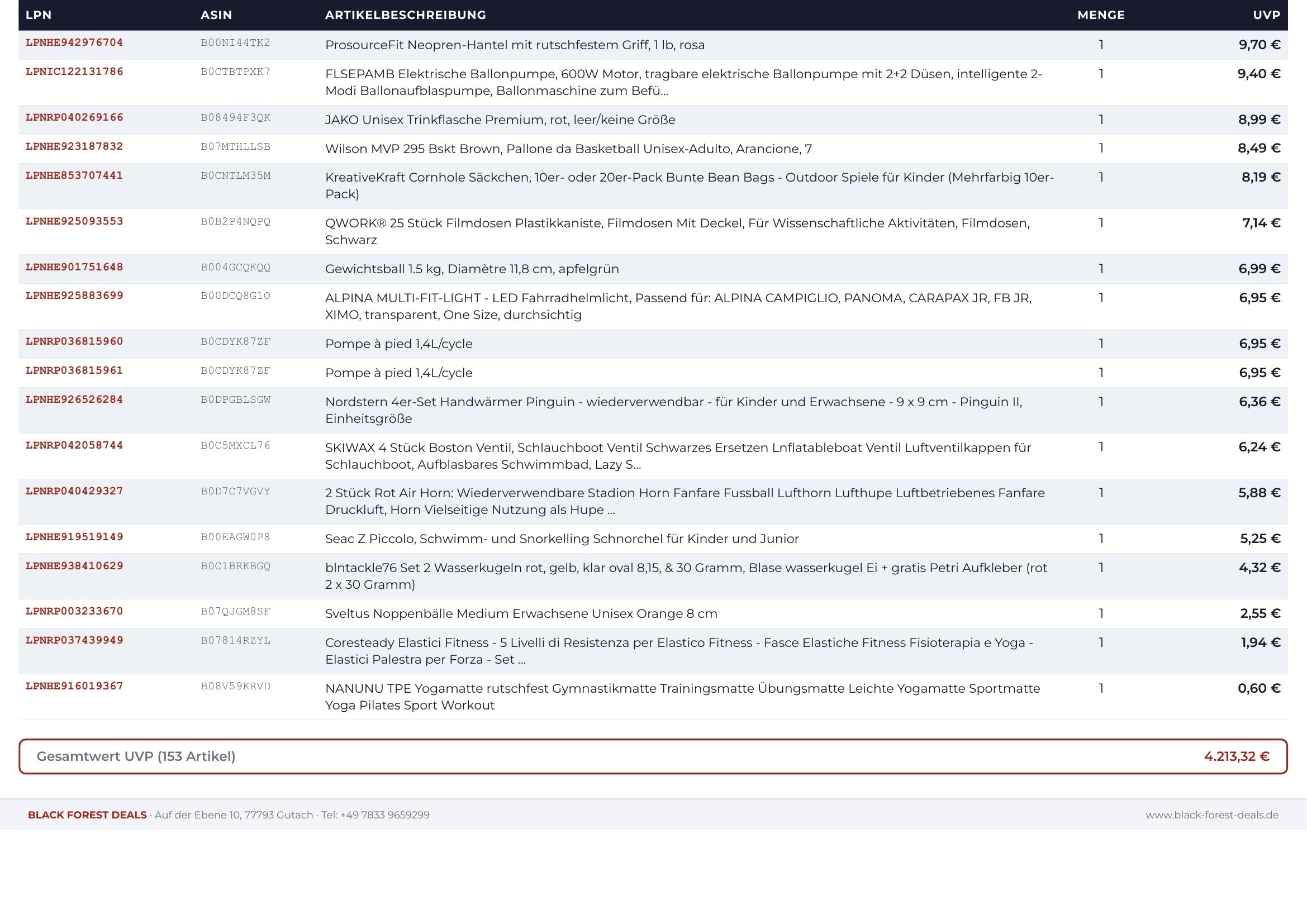The width and height of the screenshot is (1307, 924).
Task: Select LPN code LPNIC122131786
Action: click(x=74, y=72)
